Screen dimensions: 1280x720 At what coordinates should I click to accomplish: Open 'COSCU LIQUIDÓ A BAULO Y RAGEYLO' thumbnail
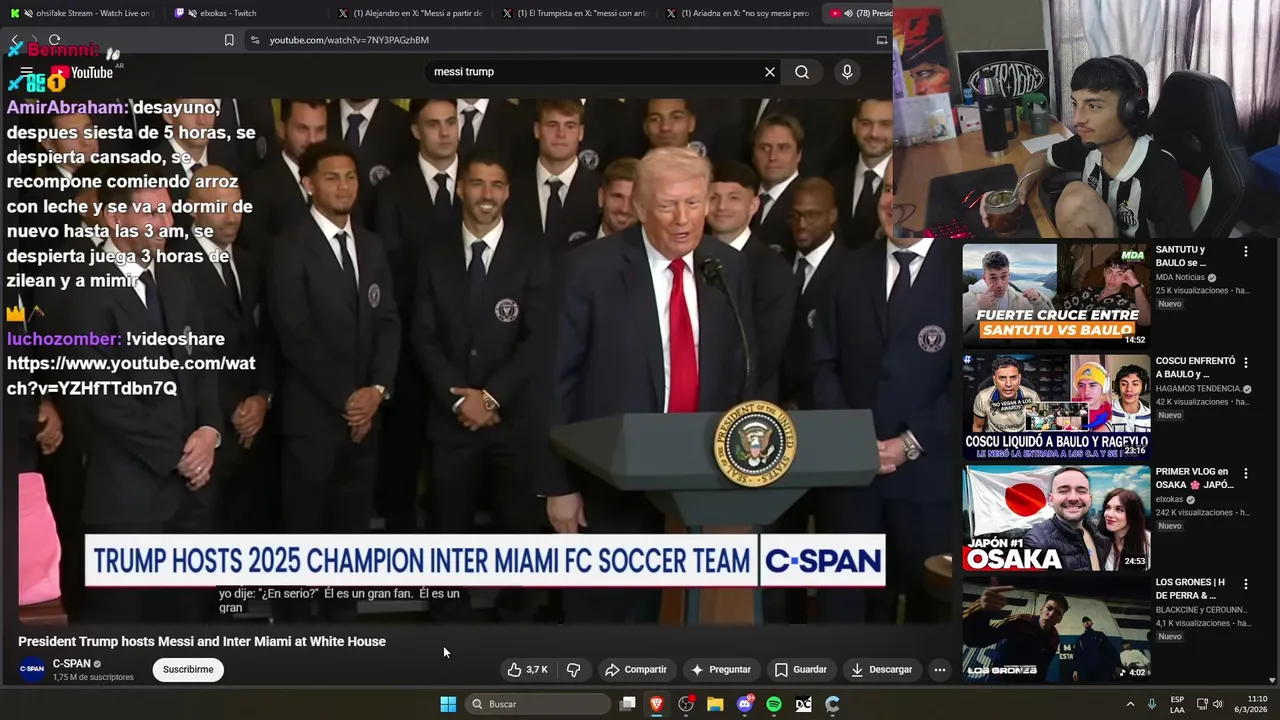click(1056, 406)
